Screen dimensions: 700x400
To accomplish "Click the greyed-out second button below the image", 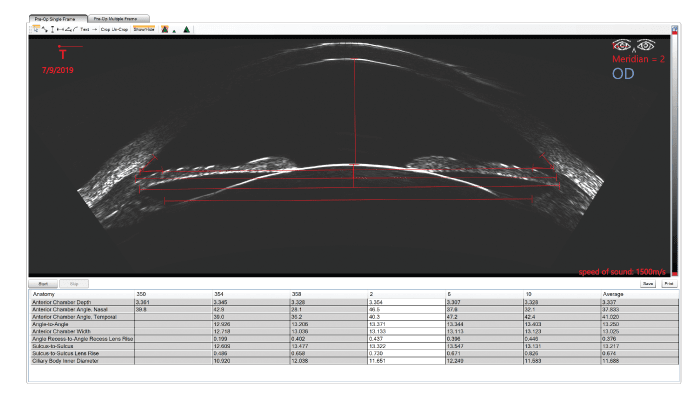I will pyautogui.click(x=74, y=283).
